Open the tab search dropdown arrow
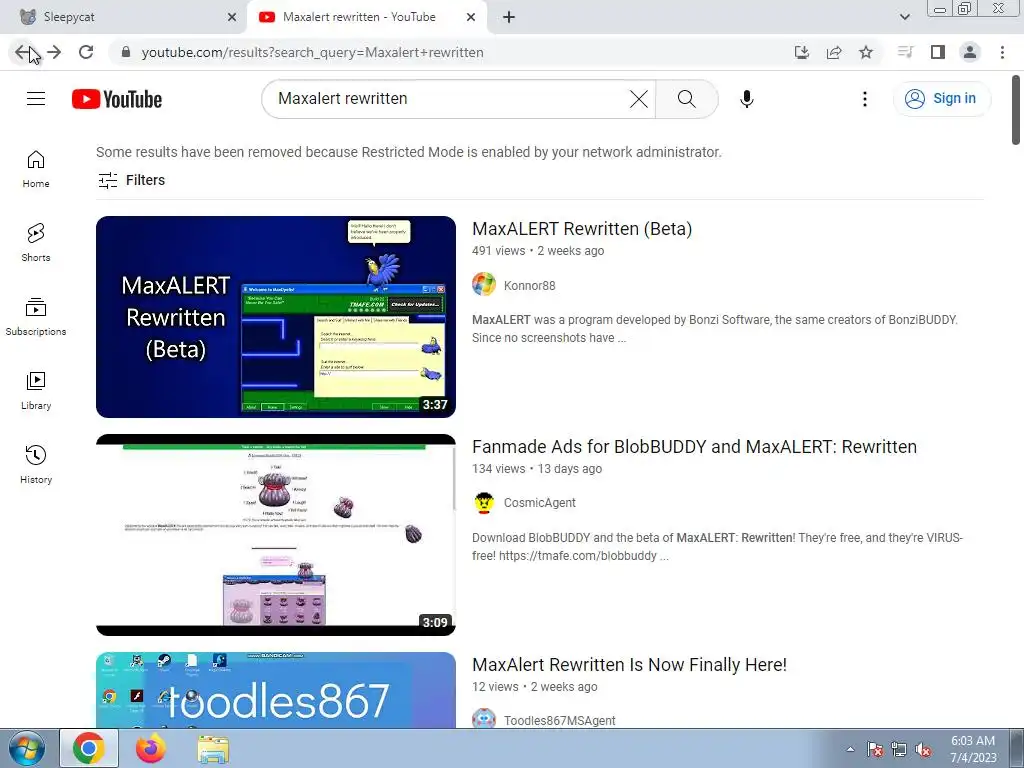The width and height of the screenshot is (1024, 768). click(x=904, y=17)
